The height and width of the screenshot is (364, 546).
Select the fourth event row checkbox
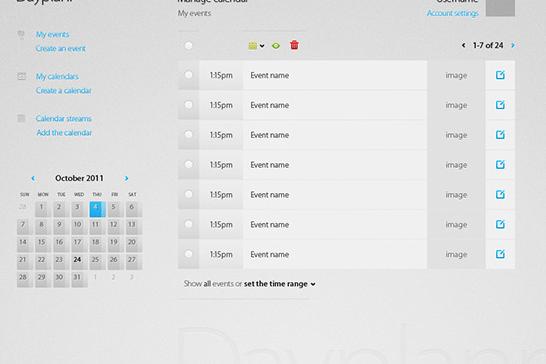tap(188, 164)
